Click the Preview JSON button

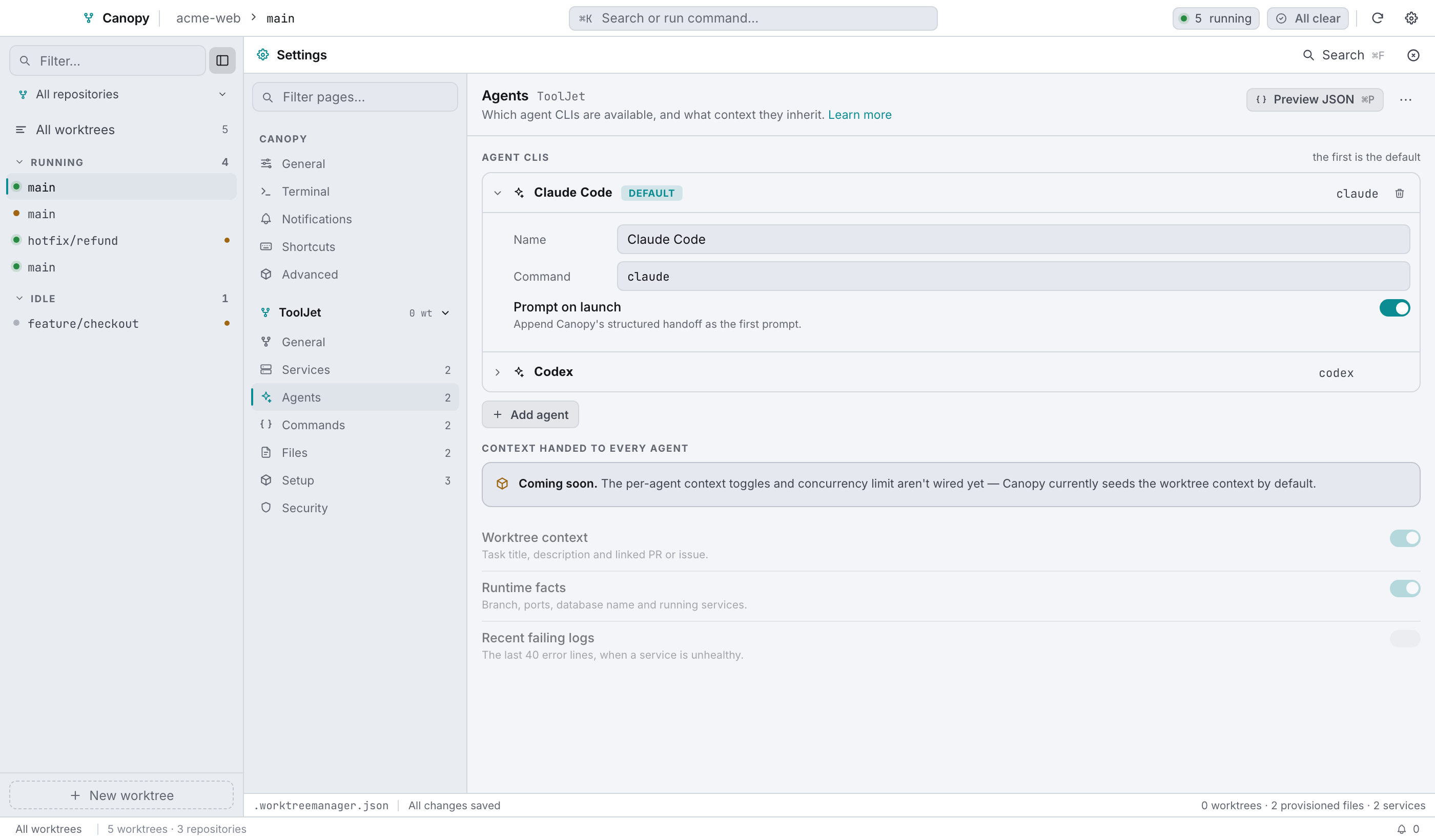pos(1314,99)
